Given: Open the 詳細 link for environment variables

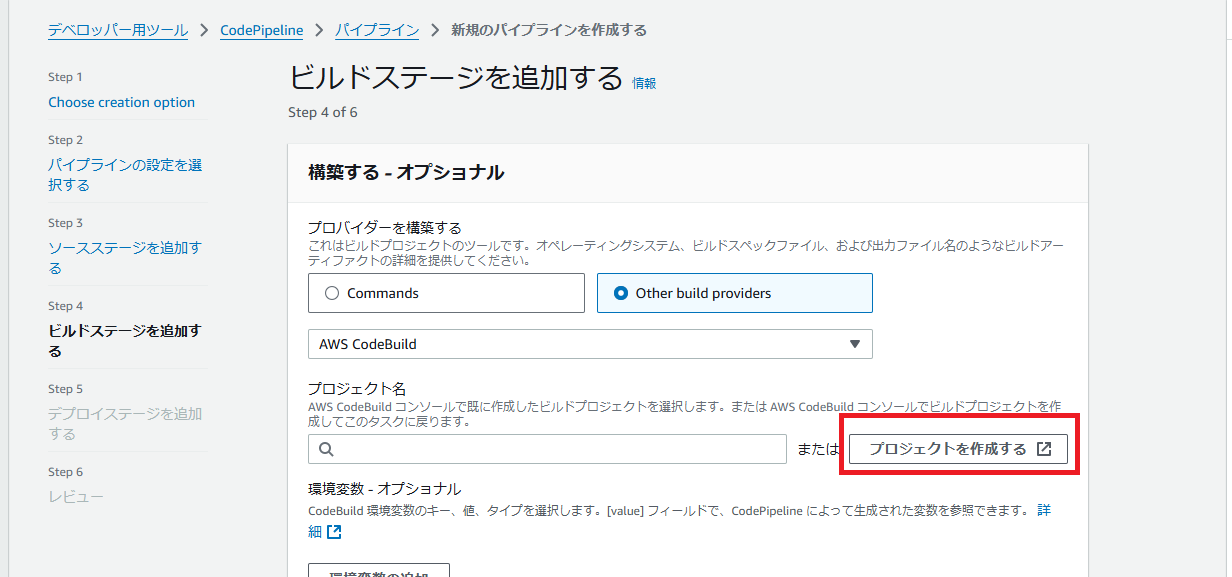Looking at the screenshot, I should click(x=1044, y=510).
